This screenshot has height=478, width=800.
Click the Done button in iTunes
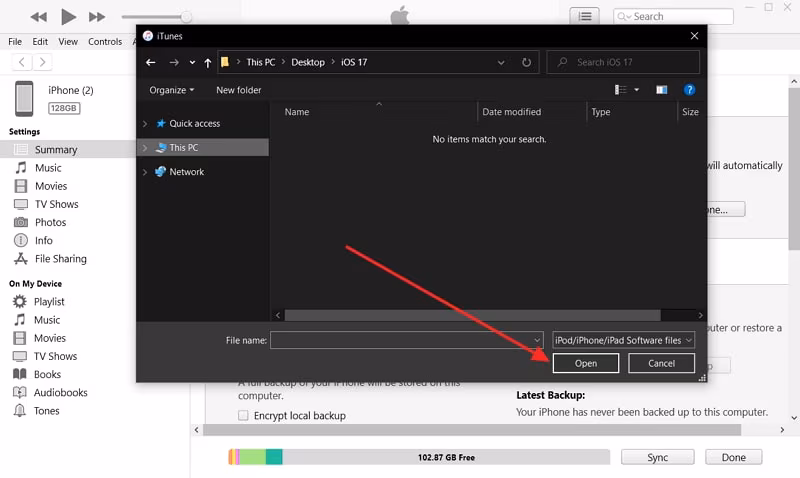[734, 457]
